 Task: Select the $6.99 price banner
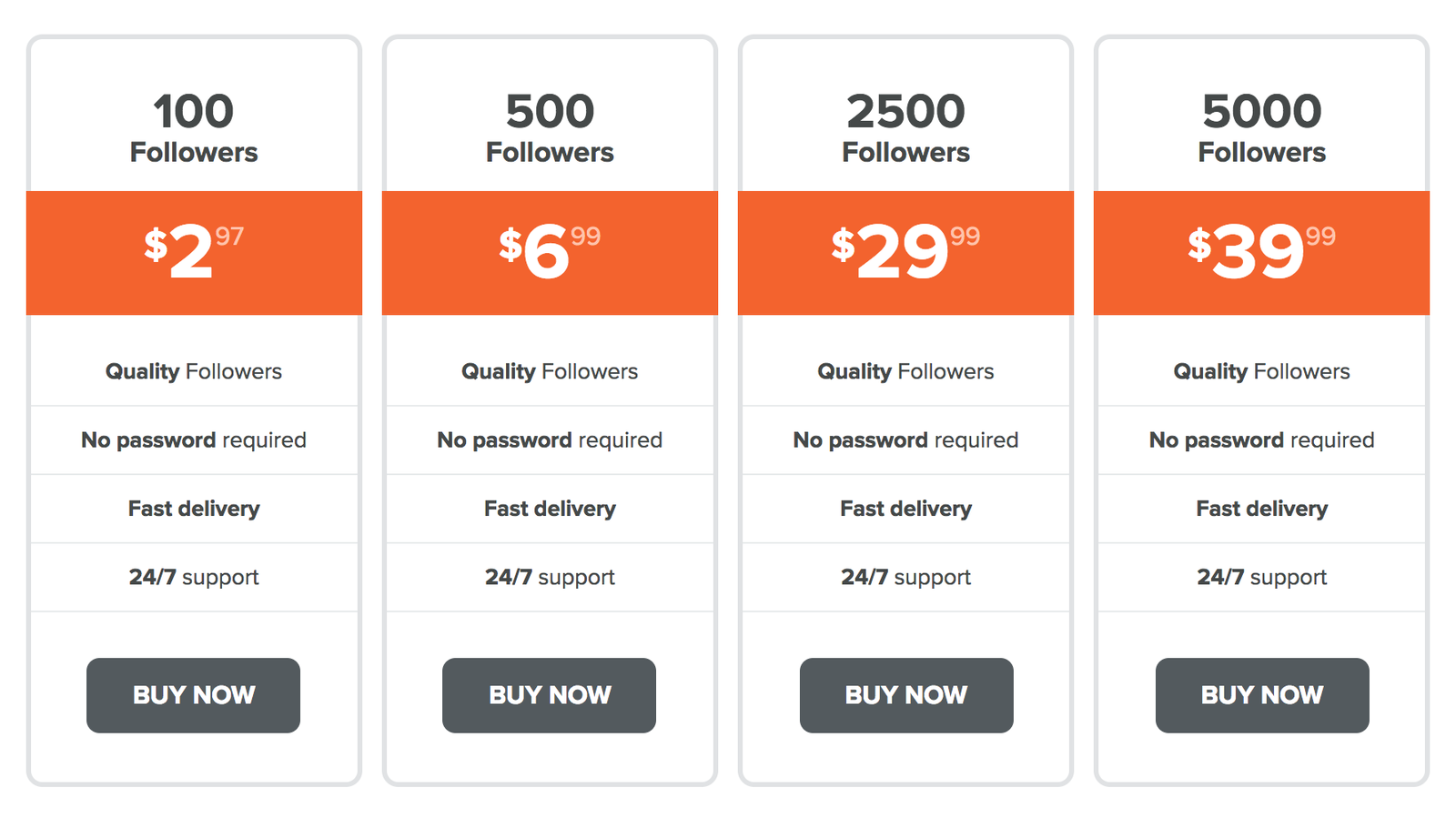[x=550, y=252]
